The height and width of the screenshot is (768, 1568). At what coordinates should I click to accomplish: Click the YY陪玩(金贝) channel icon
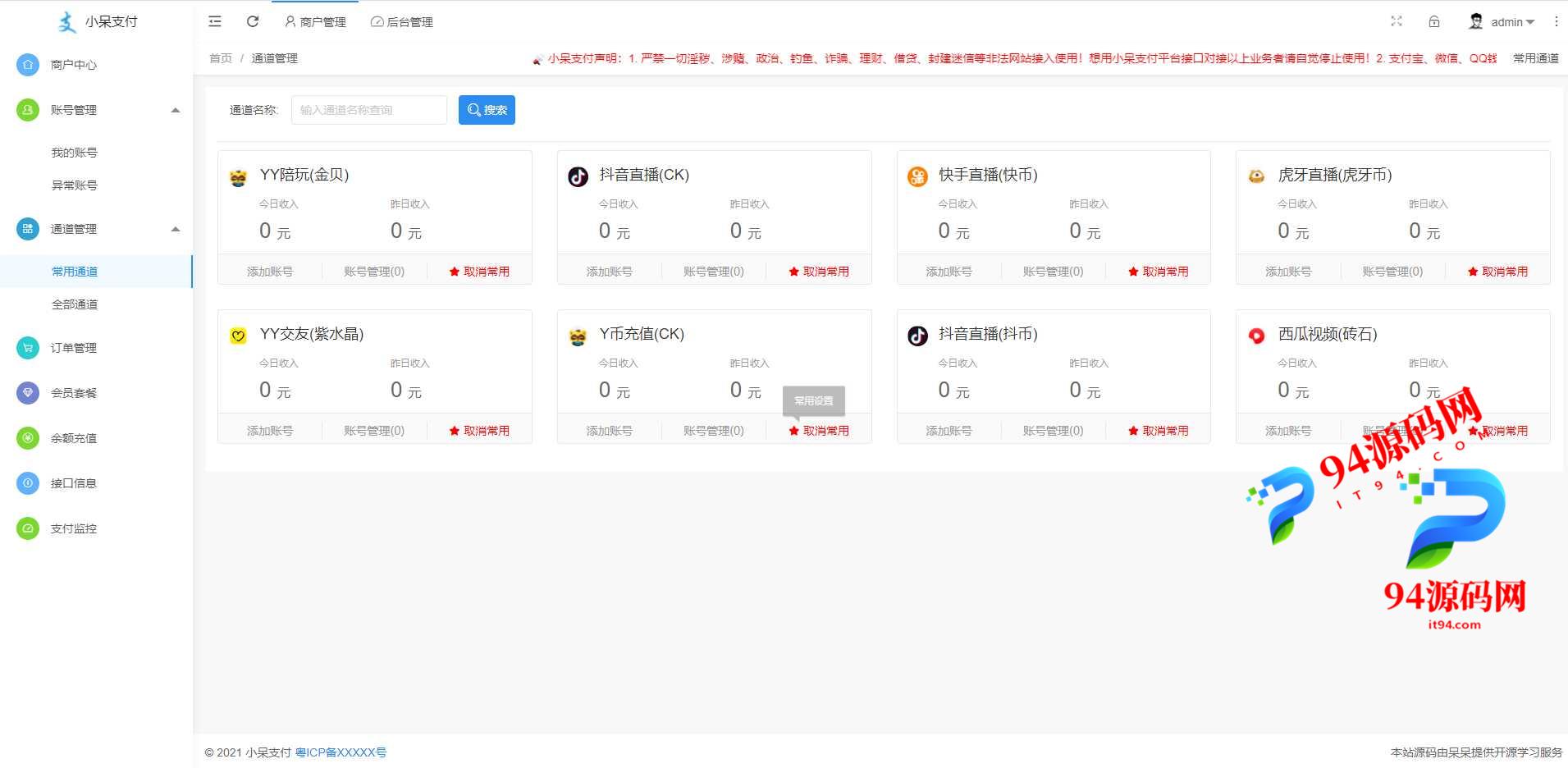point(239,176)
